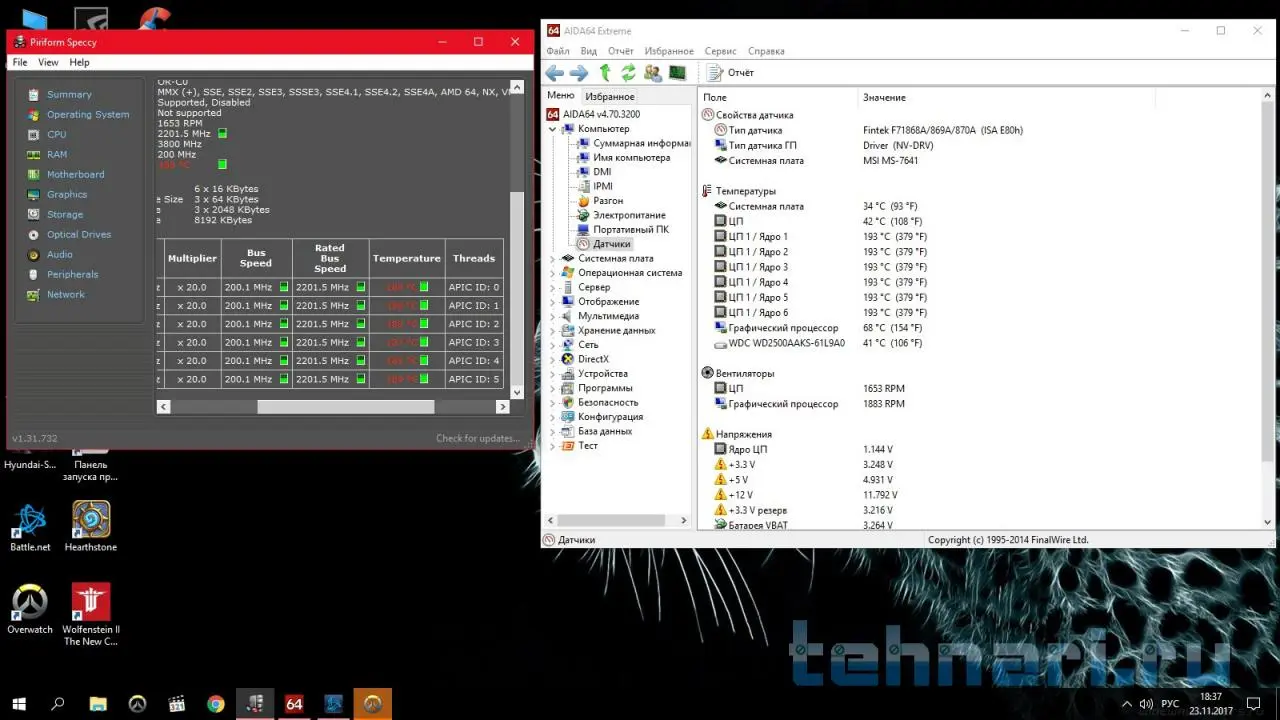Click right arrow of AIDA64 tree horizontal scrollbar
This screenshot has width=1280, height=720.
[x=684, y=520]
